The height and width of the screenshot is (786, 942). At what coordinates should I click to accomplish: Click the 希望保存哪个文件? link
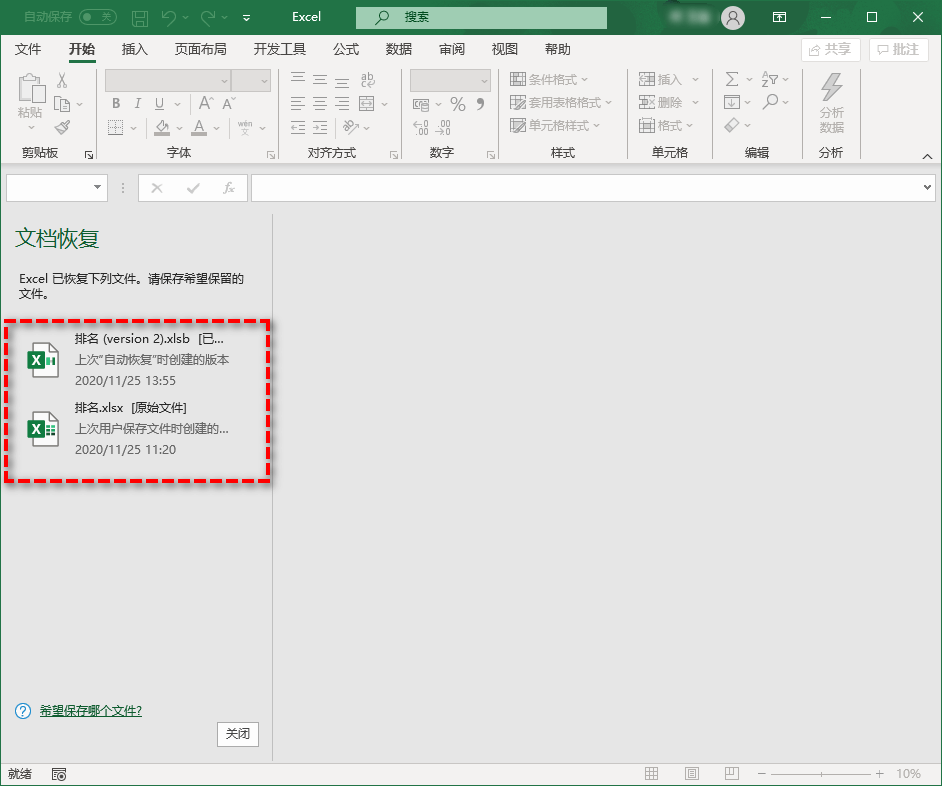coord(90,711)
